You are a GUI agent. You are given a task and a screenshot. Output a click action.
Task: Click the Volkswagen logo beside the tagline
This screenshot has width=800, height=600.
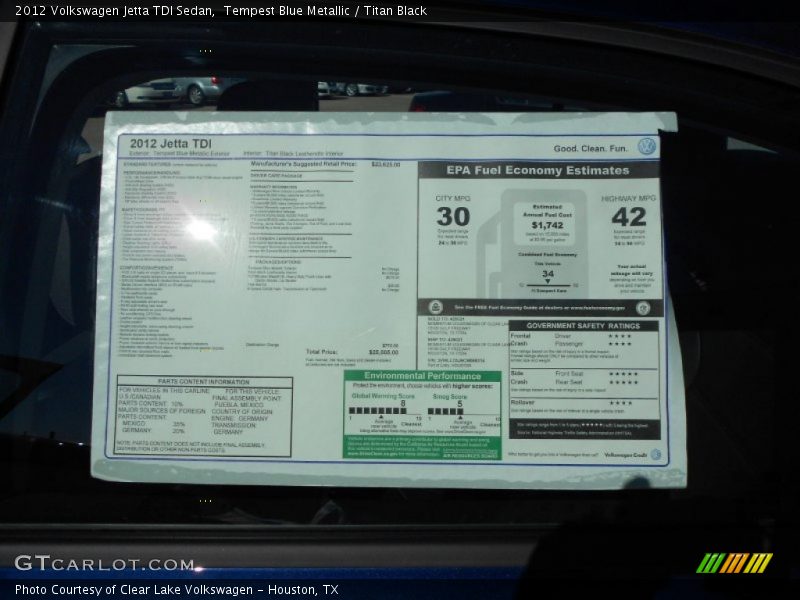[646, 147]
